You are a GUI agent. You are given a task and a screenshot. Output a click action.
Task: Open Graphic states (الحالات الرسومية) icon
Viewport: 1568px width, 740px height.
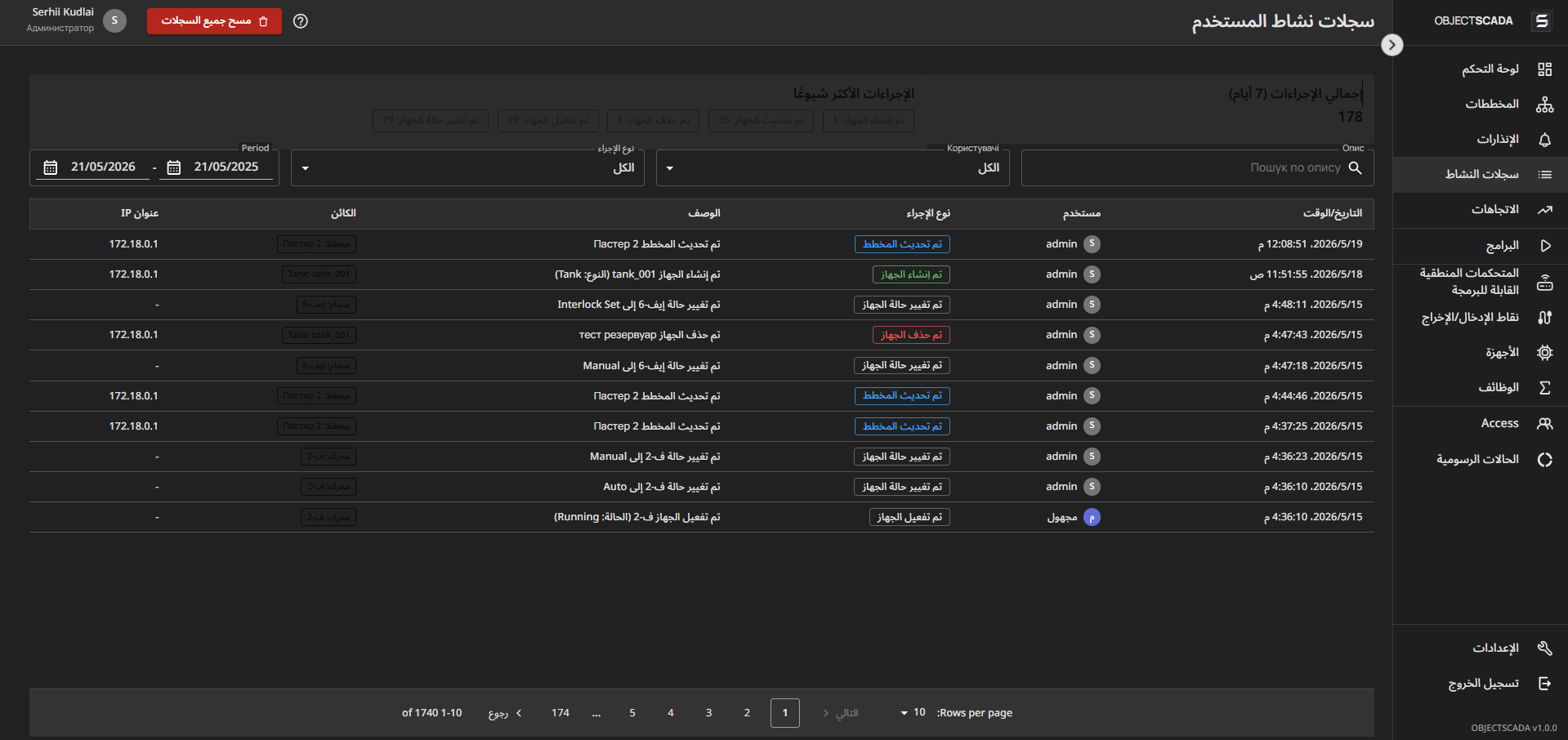click(1544, 460)
